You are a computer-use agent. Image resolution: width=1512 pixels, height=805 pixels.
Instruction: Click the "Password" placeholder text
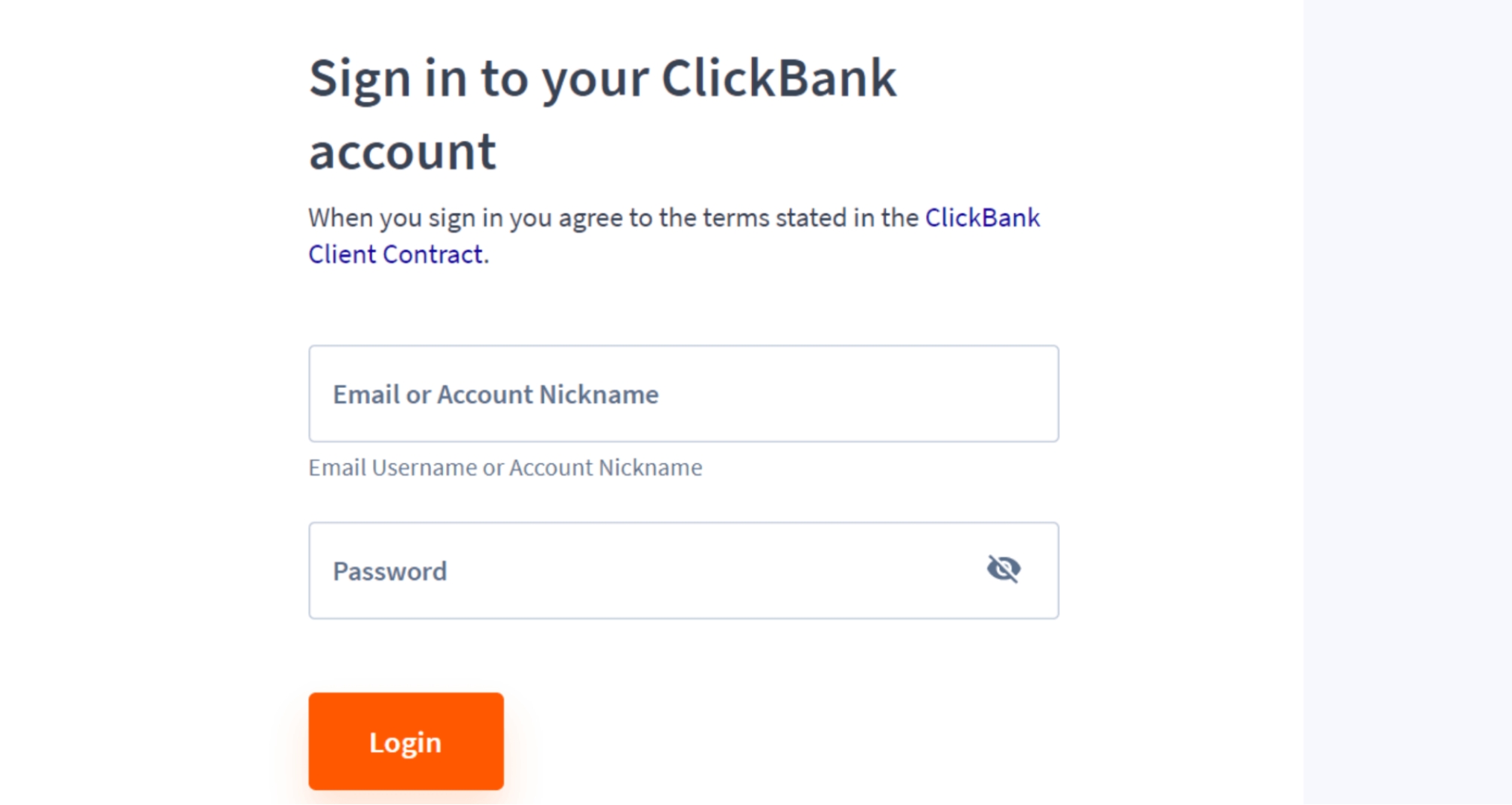tap(389, 572)
